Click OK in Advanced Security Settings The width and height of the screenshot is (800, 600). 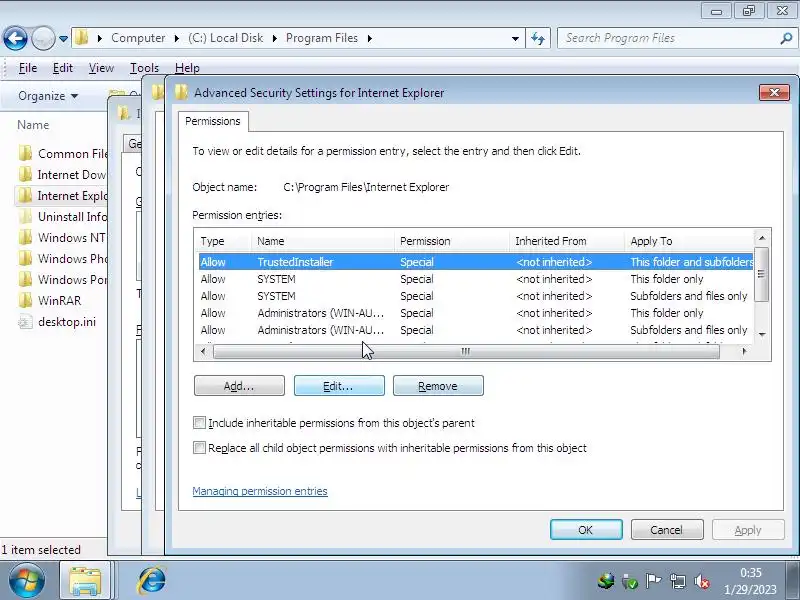(x=586, y=530)
